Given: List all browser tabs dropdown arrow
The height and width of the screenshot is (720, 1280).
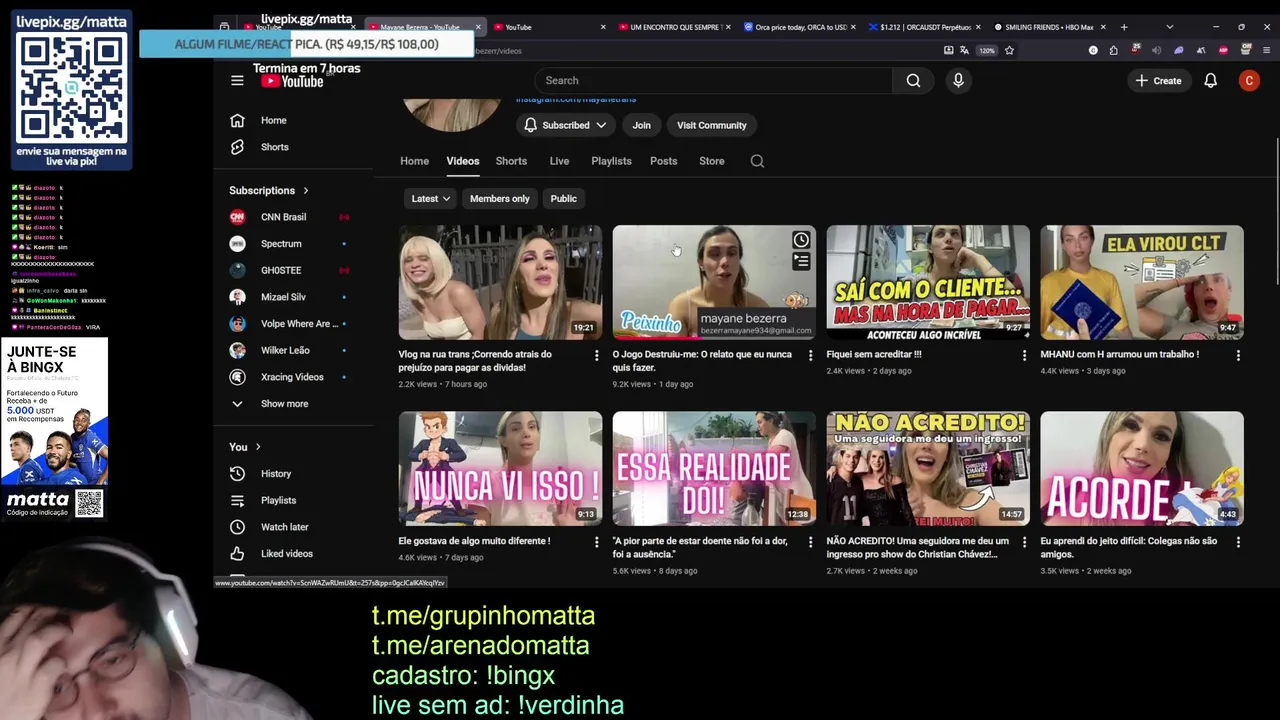Looking at the screenshot, I should click(1169, 27).
